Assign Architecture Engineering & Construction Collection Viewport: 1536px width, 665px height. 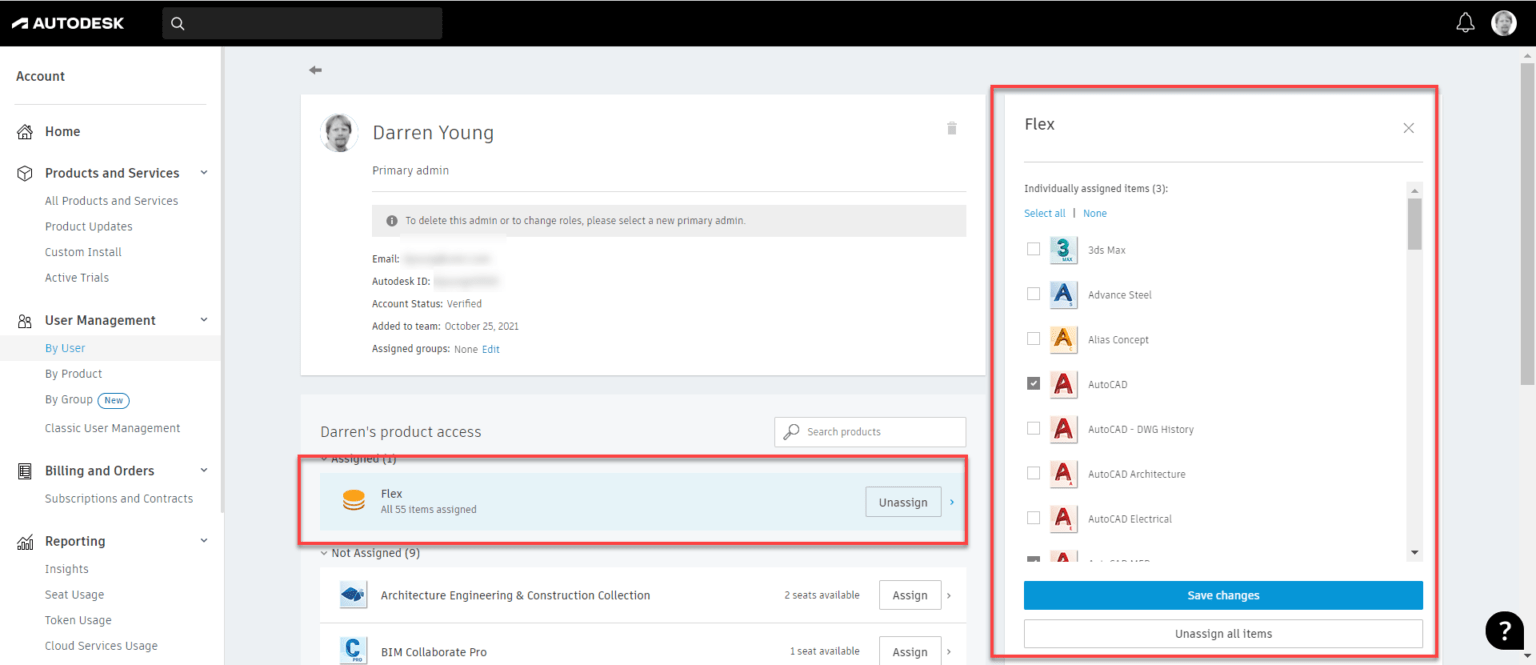910,595
